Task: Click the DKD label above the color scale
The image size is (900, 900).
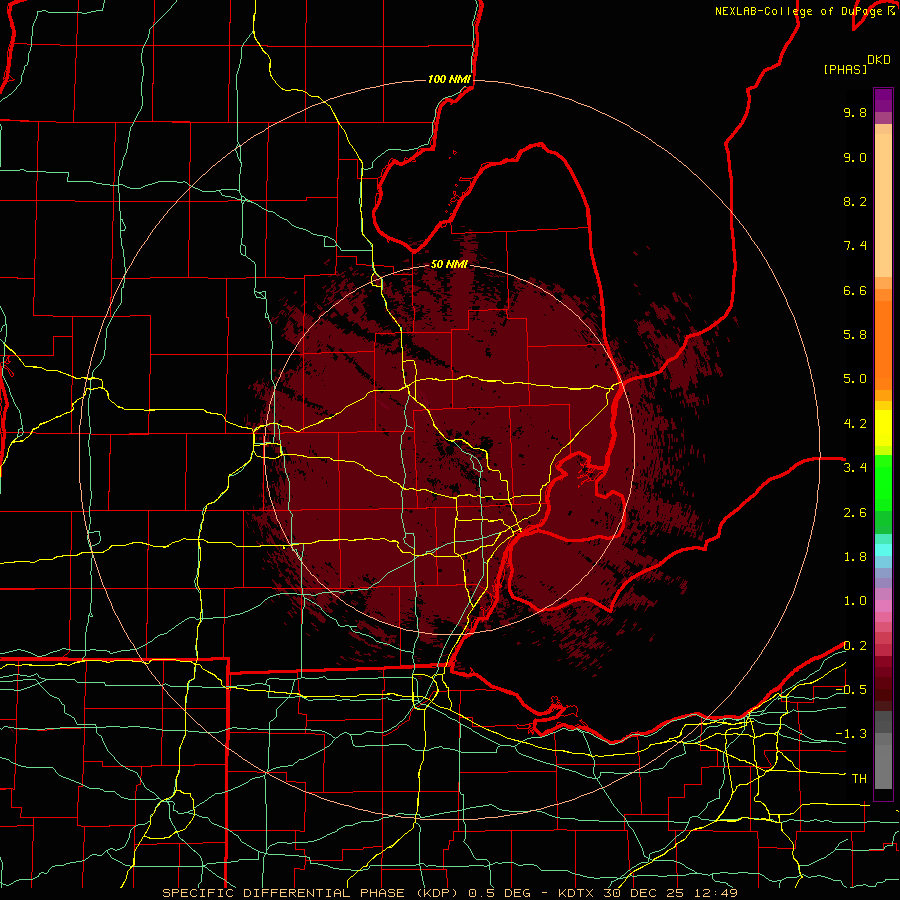Action: [x=879, y=60]
